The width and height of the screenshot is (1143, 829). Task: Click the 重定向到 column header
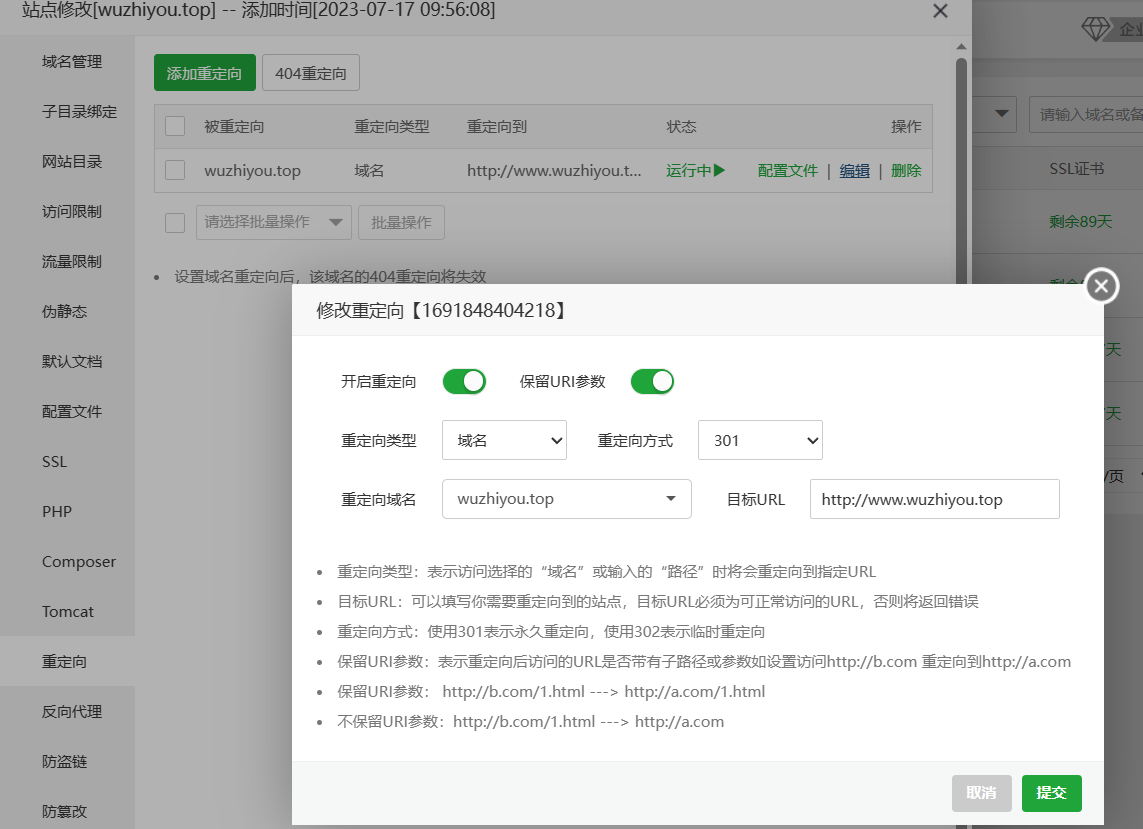point(496,126)
